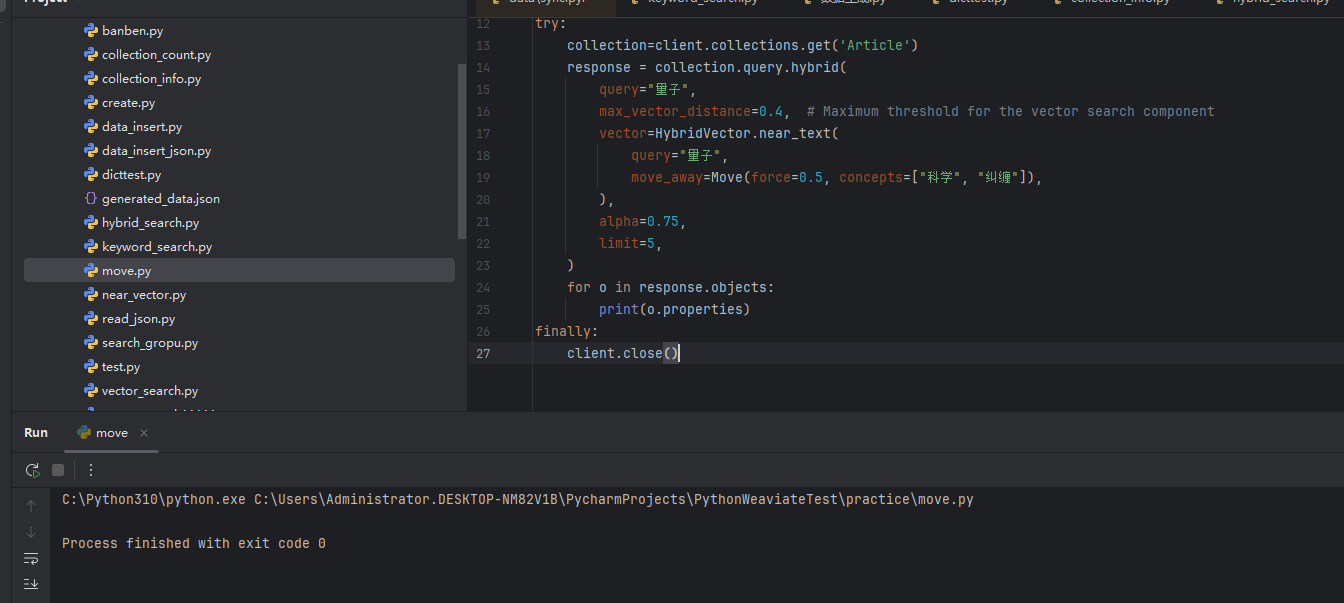This screenshot has height=603, width=1344.
Task: Place the cursor on the client.close() line
Action: click(640, 353)
